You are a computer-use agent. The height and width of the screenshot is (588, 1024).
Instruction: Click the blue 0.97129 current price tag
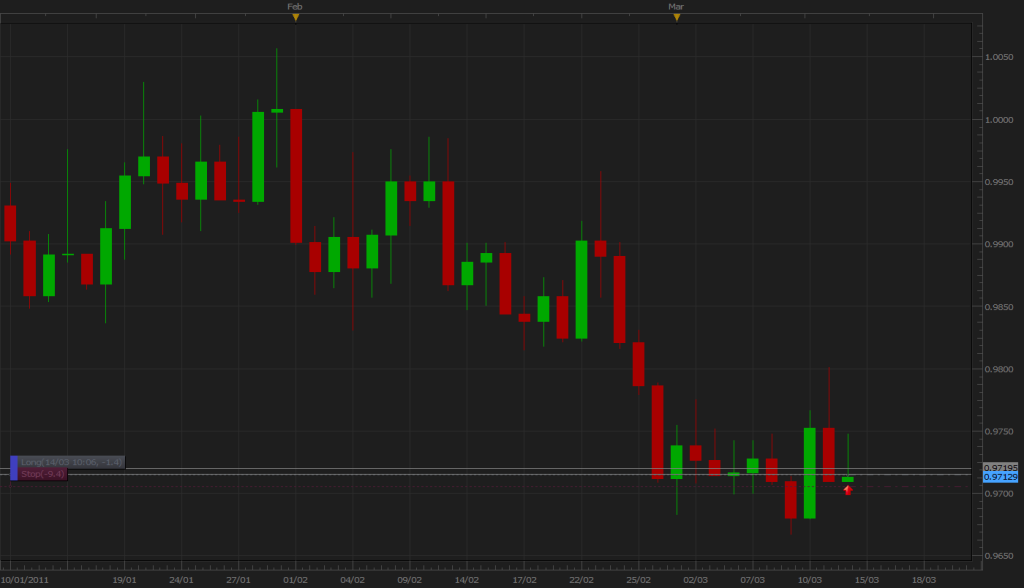click(x=1000, y=478)
